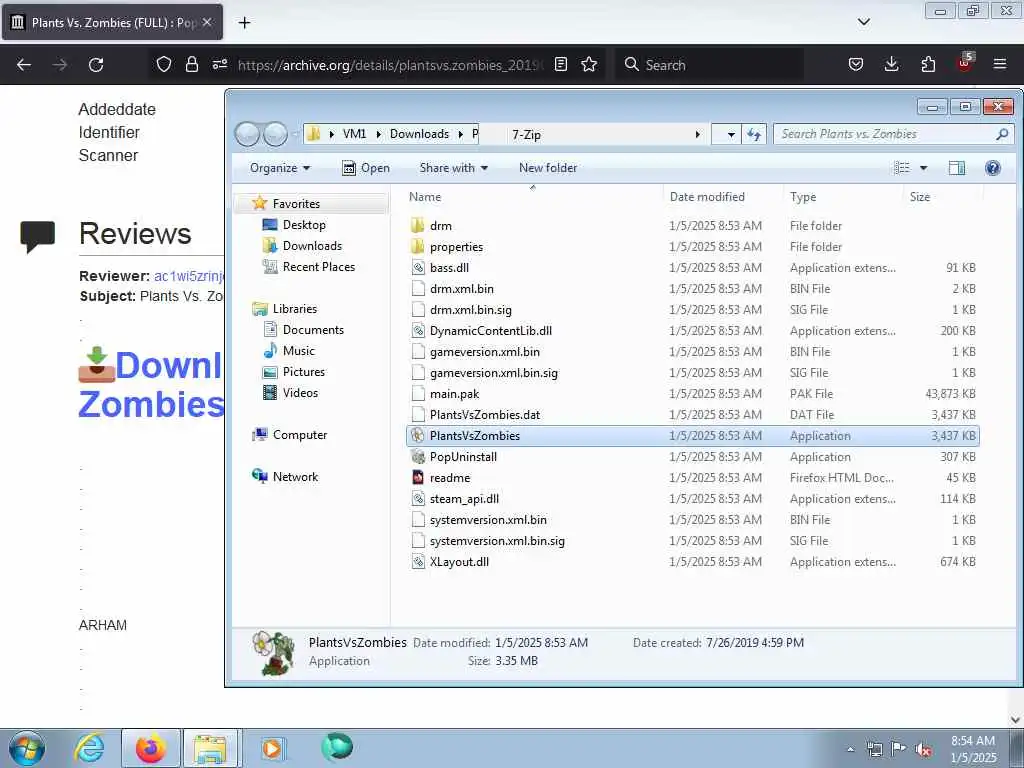Viewport: 1024px width, 768px height.
Task: Toggle Firefox reader view icon
Action: [560, 64]
